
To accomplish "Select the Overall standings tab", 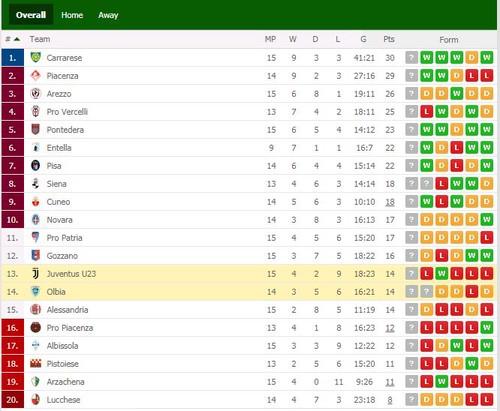I will [x=31, y=15].
